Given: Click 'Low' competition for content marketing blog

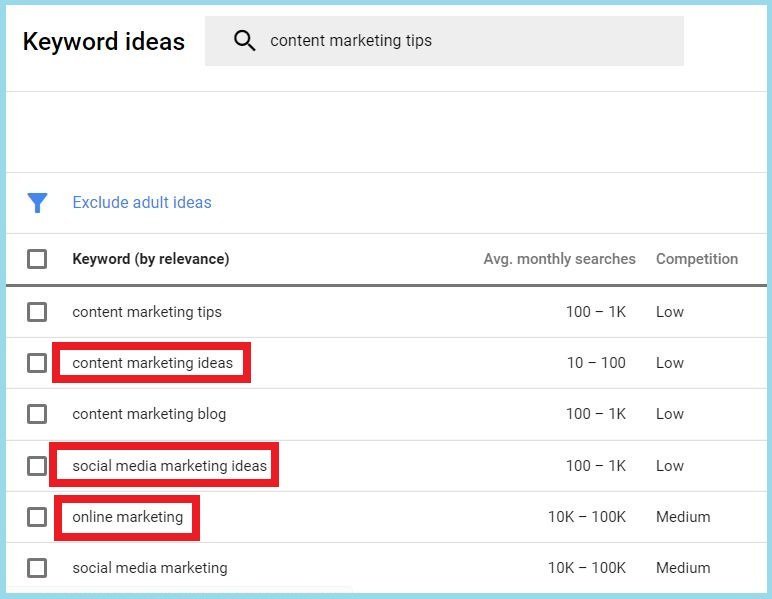Looking at the screenshot, I should [670, 414].
